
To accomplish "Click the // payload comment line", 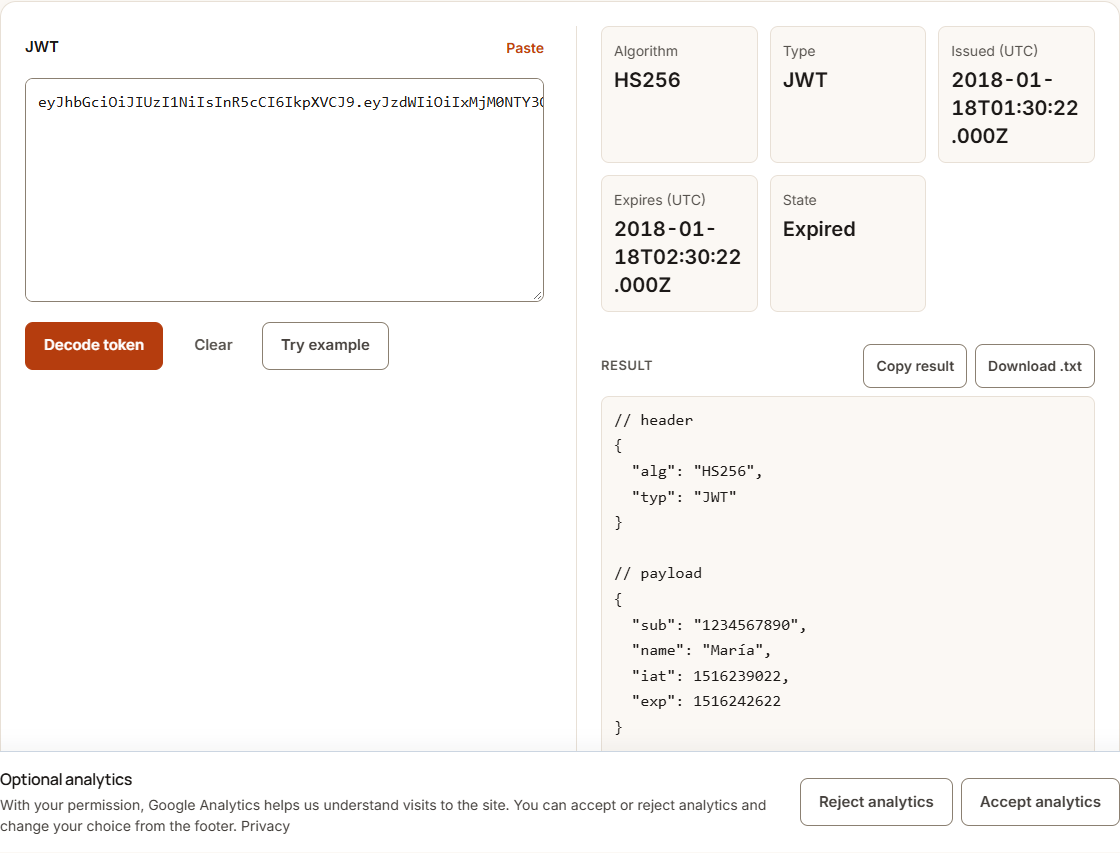I will click(658, 574).
